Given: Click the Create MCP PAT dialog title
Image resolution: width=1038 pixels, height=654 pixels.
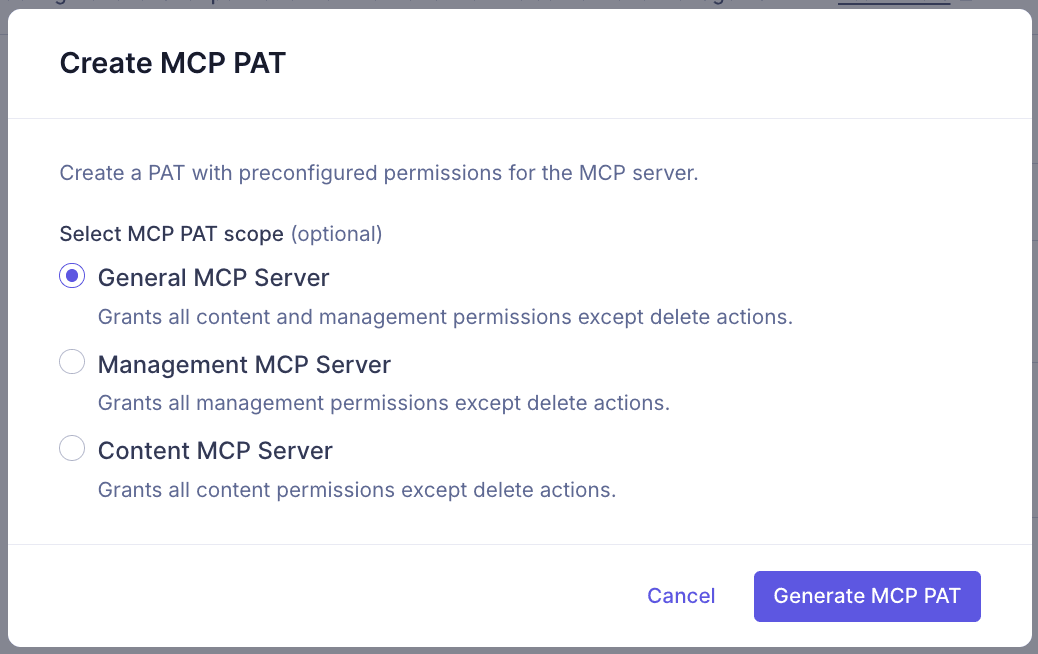Looking at the screenshot, I should [172, 62].
